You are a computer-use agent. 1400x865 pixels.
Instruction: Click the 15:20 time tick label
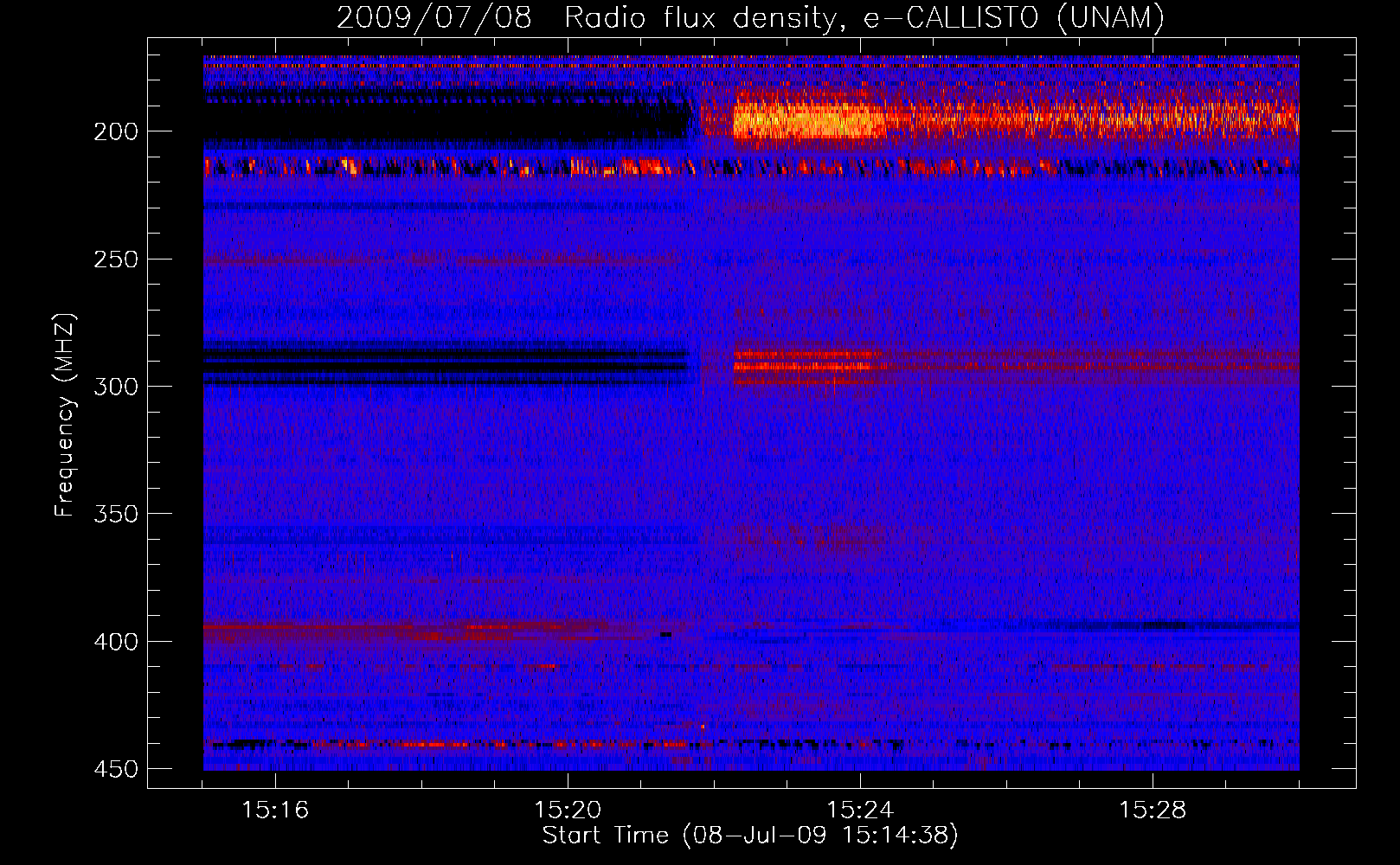click(568, 811)
